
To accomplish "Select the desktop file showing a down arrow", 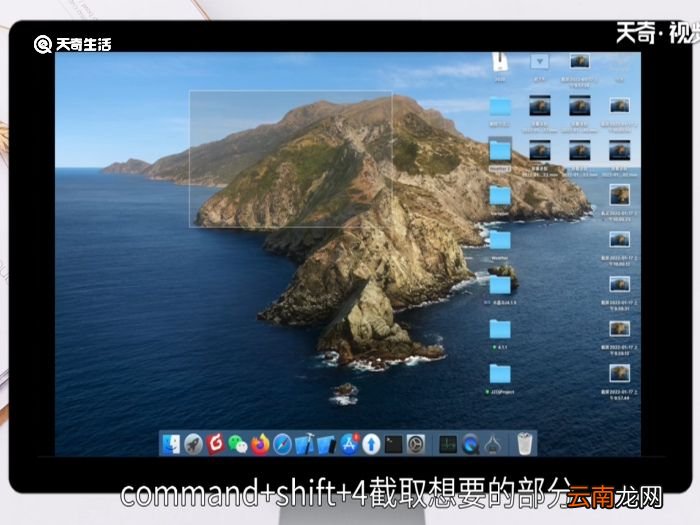I will point(539,62).
